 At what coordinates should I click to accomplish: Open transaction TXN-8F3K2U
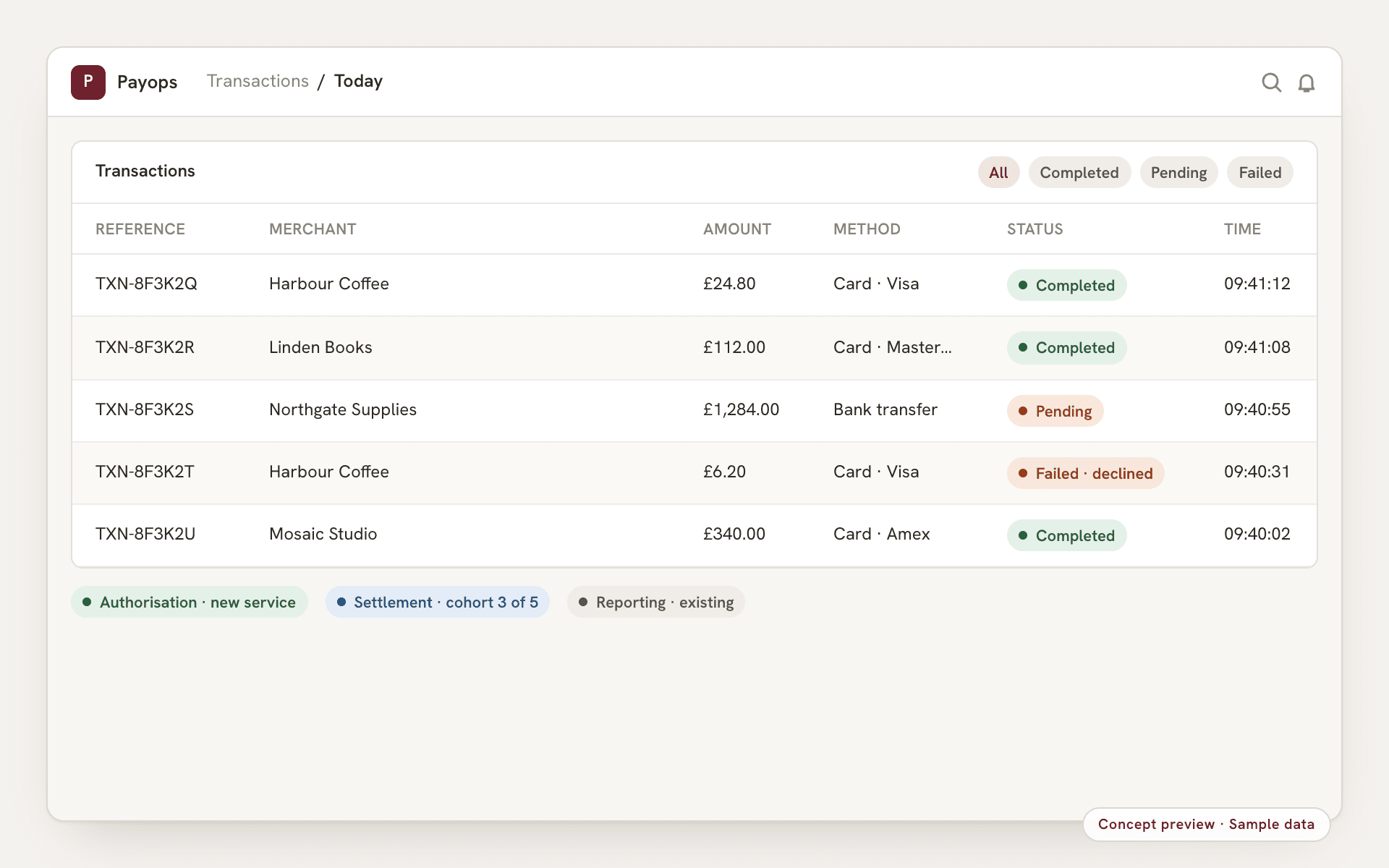[145, 534]
